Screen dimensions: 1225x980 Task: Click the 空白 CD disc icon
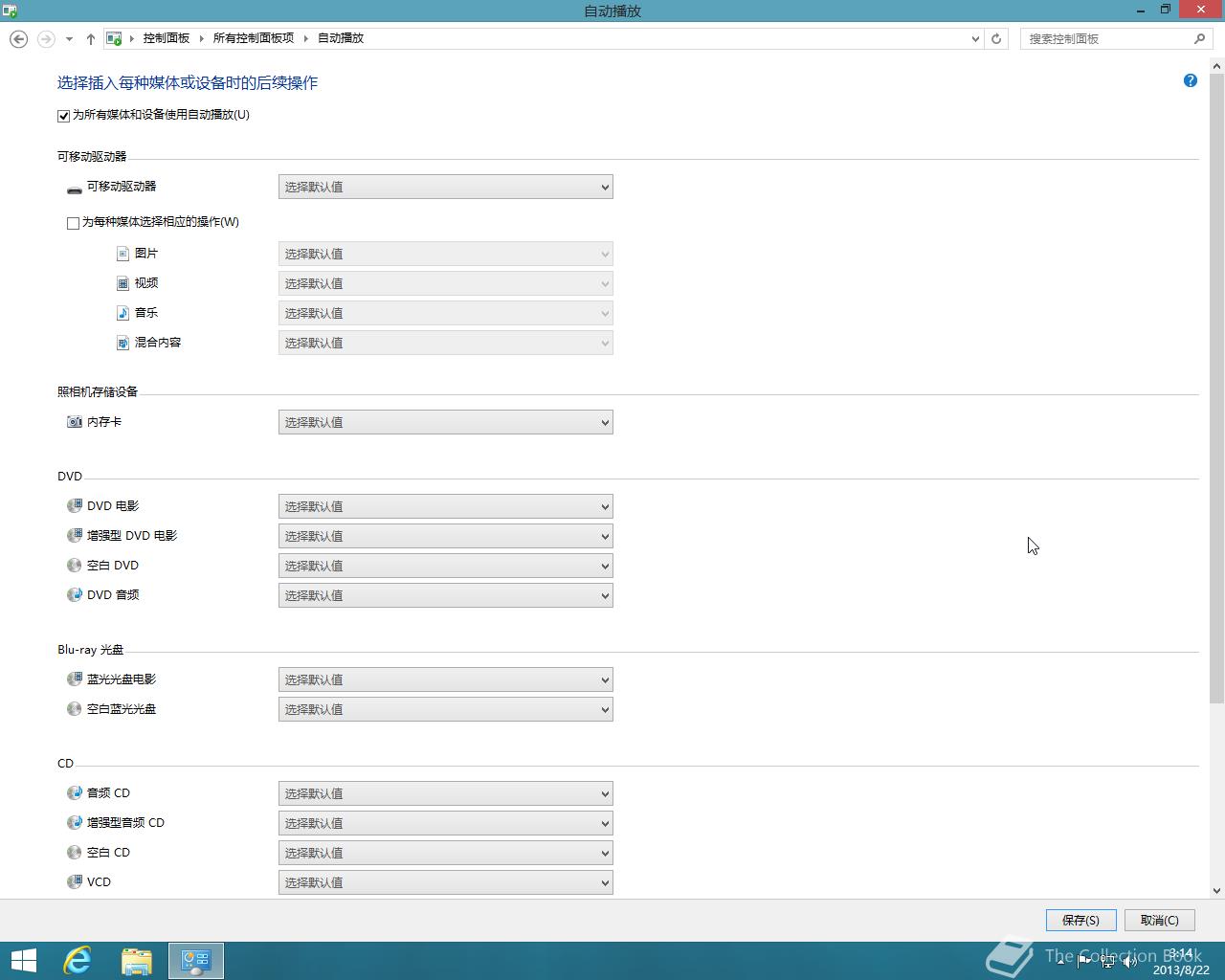click(x=75, y=852)
